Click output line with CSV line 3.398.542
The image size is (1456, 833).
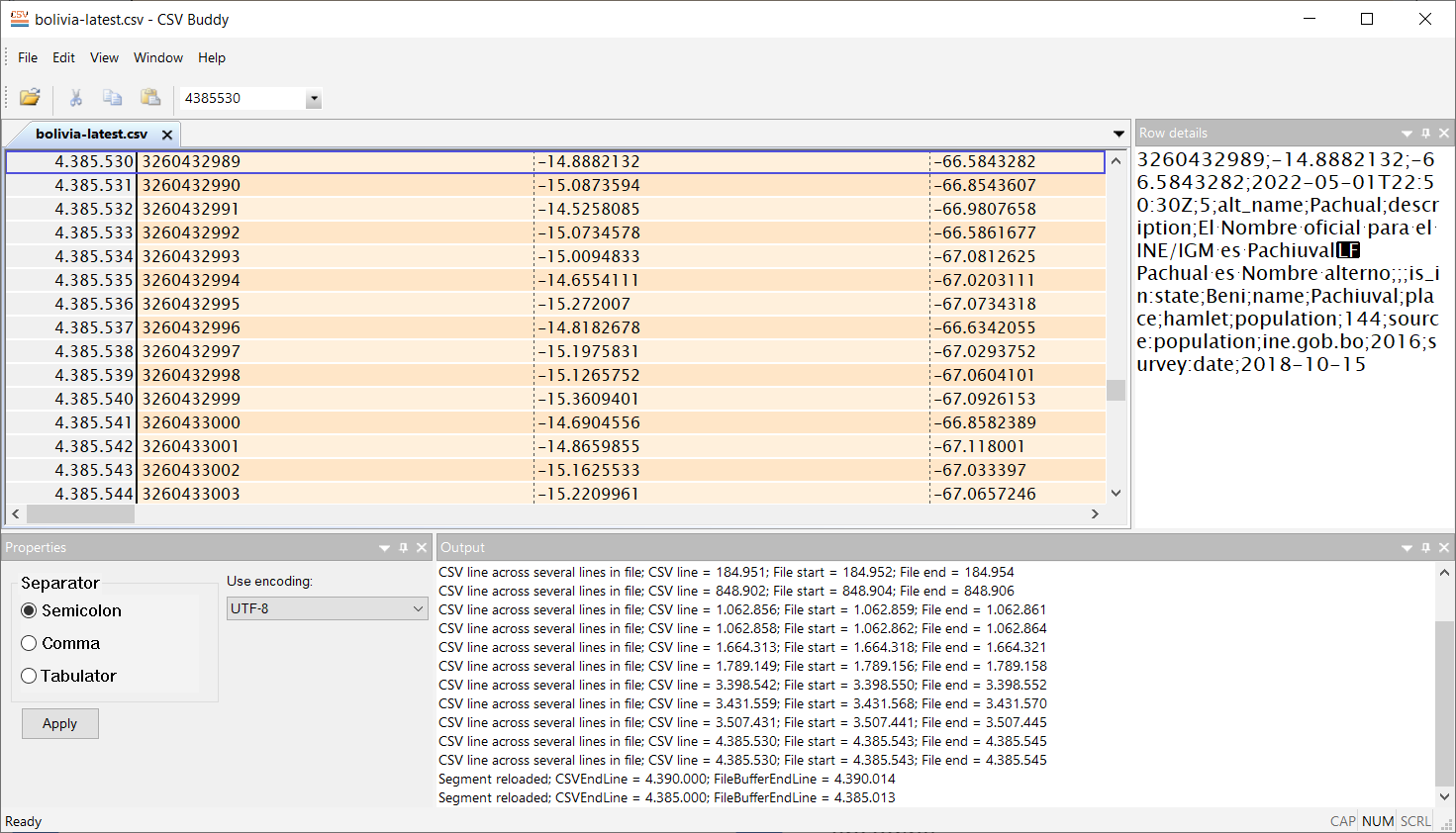click(742, 685)
